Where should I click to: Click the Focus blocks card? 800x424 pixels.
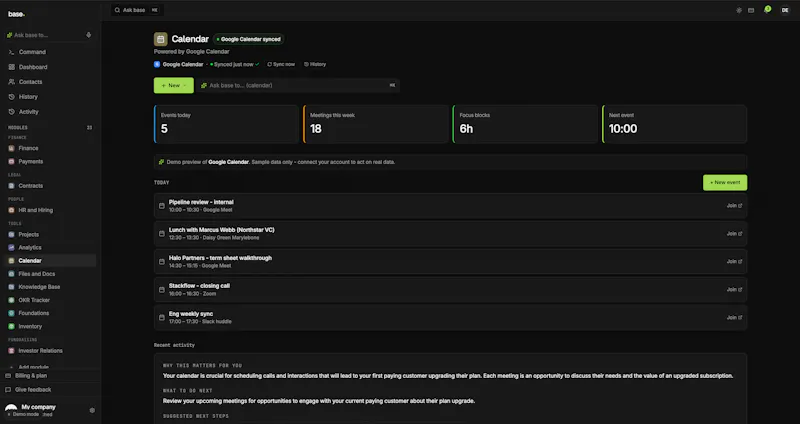click(525, 124)
